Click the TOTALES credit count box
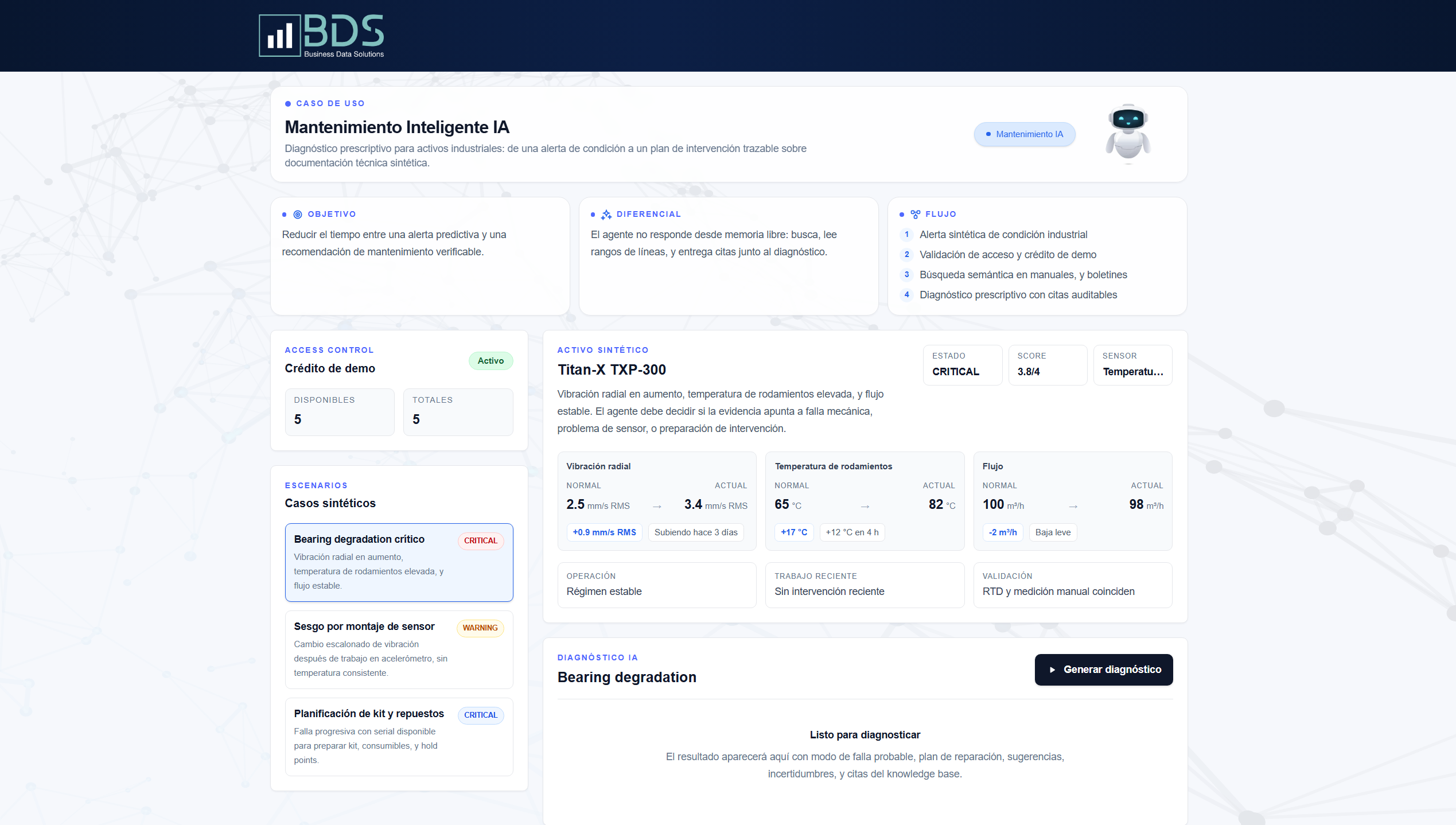 point(458,412)
